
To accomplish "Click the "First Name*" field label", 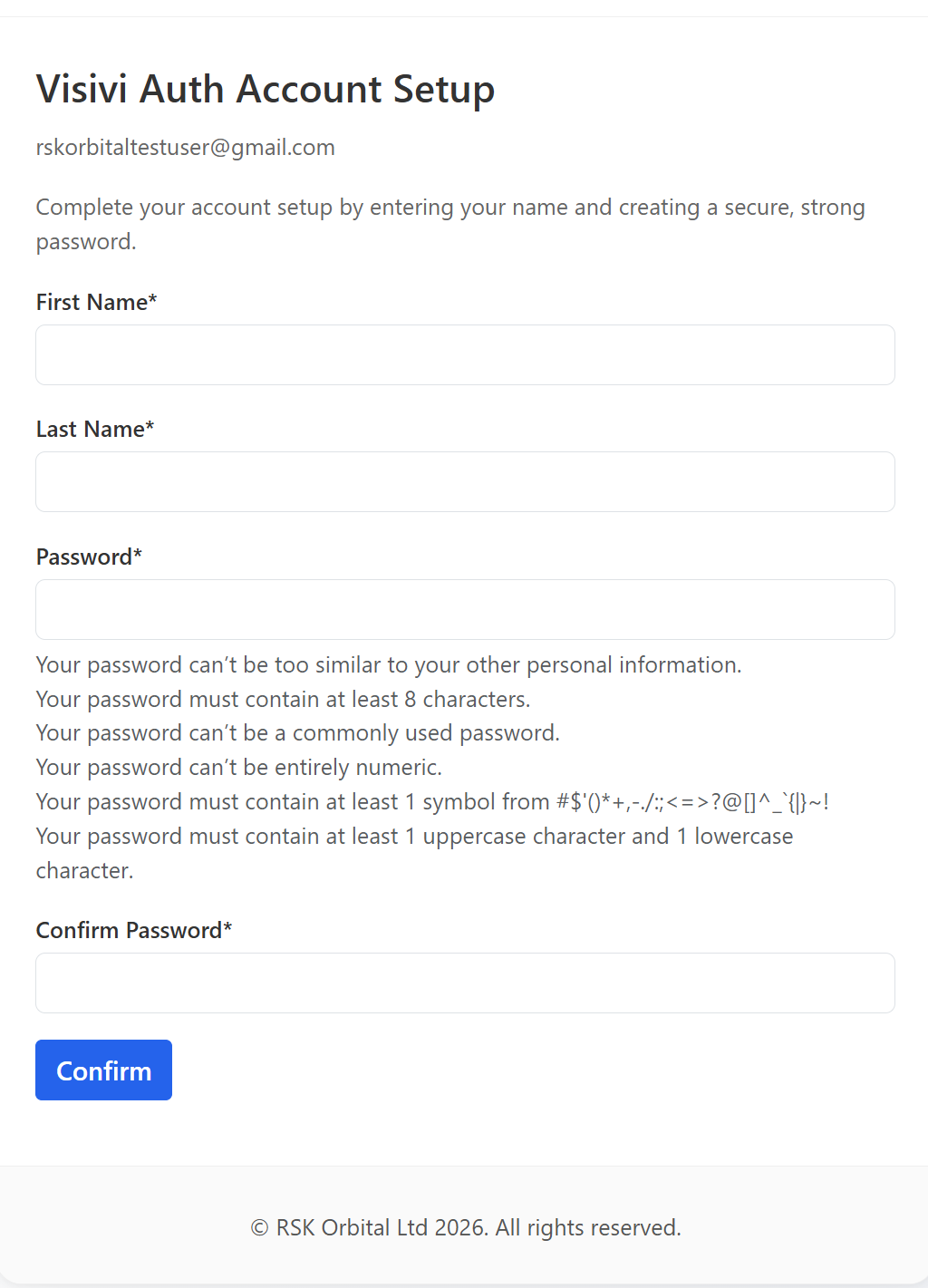I will click(x=97, y=302).
